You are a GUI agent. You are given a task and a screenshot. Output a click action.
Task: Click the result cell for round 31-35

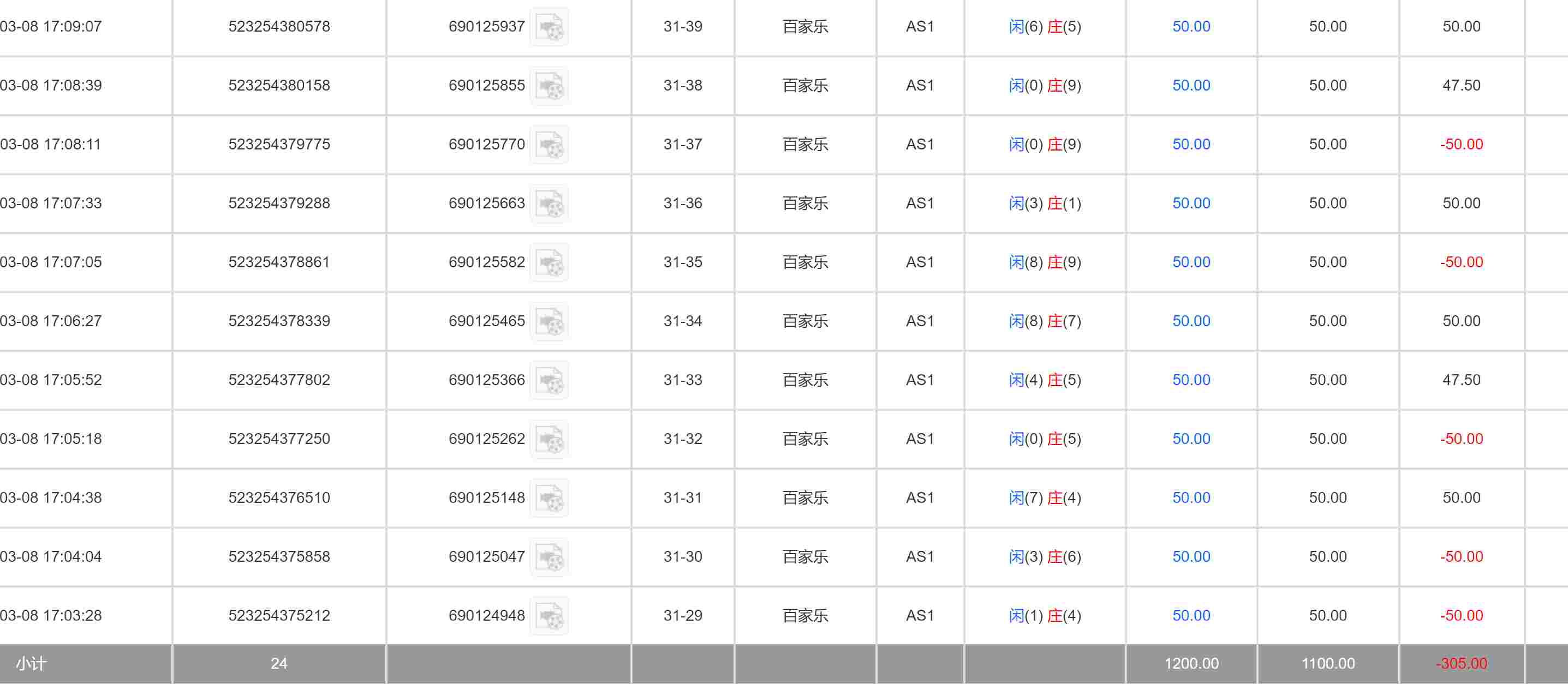coord(1045,262)
